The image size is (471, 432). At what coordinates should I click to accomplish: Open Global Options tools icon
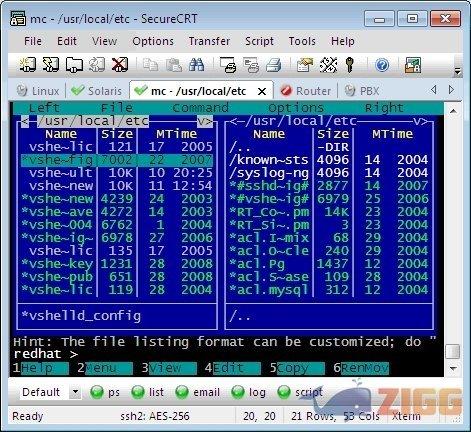tap(328, 65)
